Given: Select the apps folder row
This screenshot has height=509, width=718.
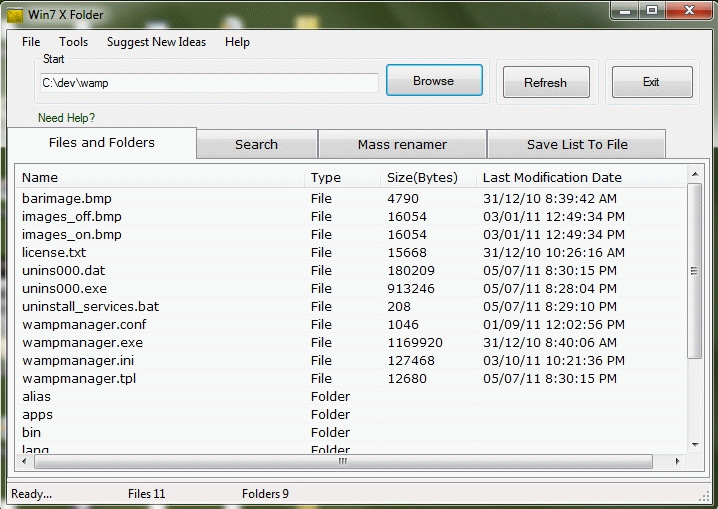Looking at the screenshot, I should 351,415.
